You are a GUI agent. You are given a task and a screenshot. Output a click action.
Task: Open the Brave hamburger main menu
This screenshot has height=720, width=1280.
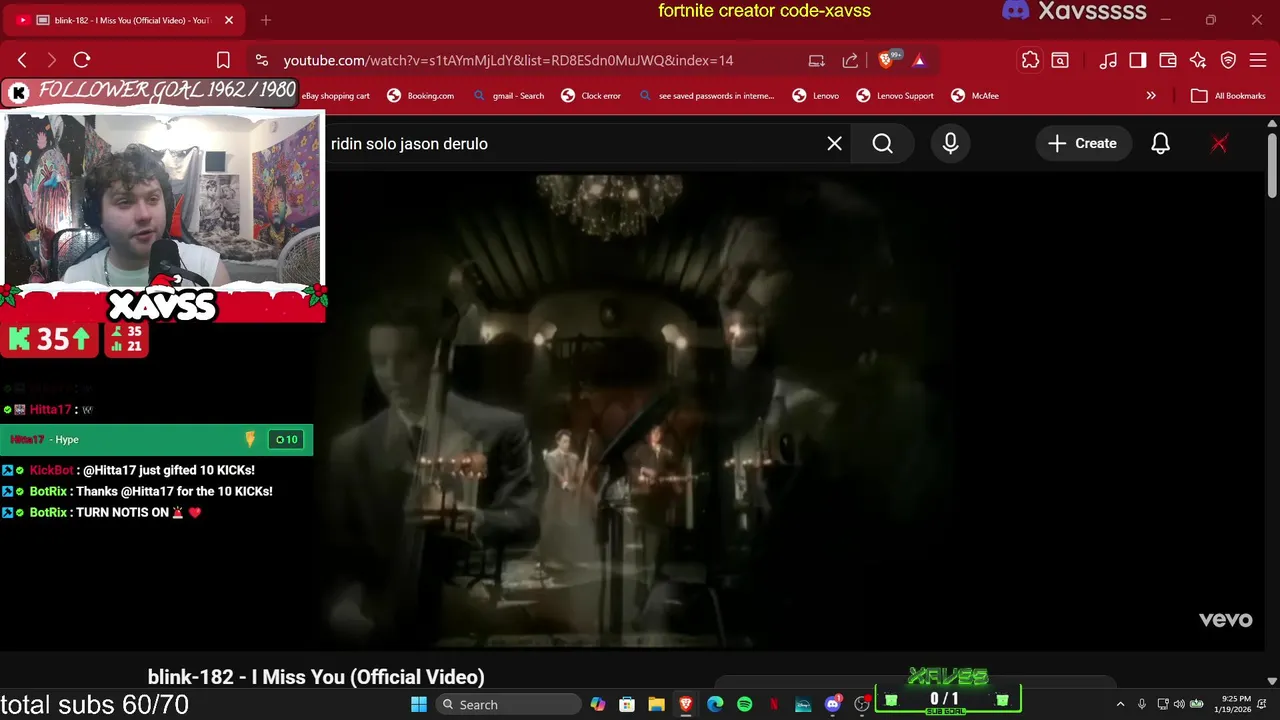pos(1258,60)
